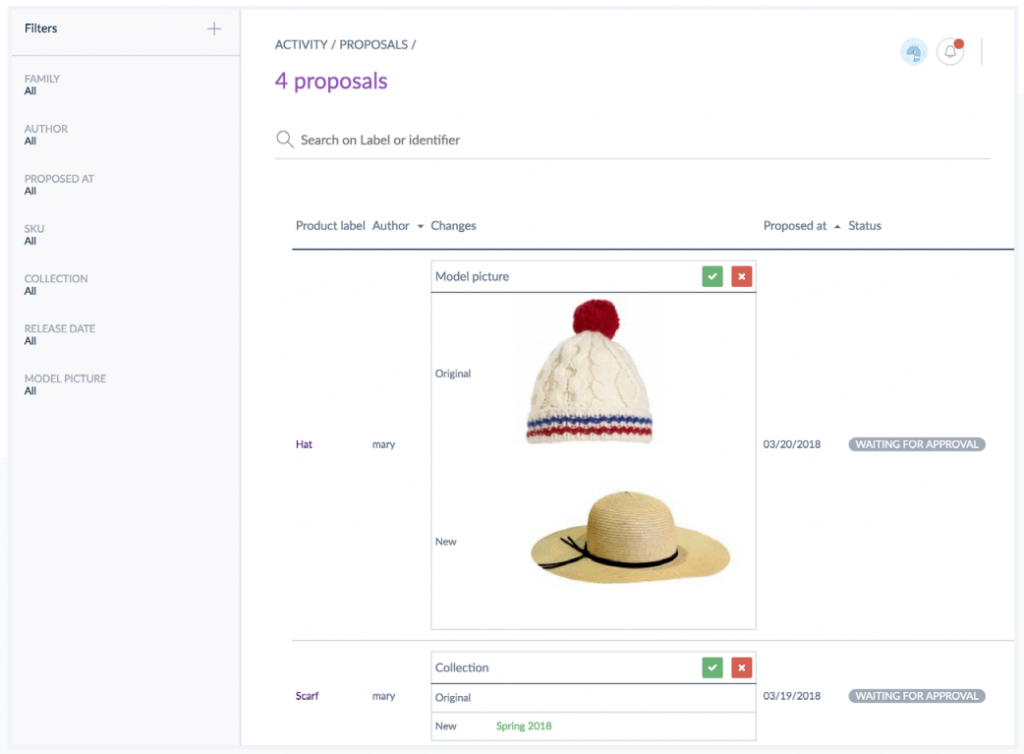Click Proposals in the breadcrumb

(373, 45)
